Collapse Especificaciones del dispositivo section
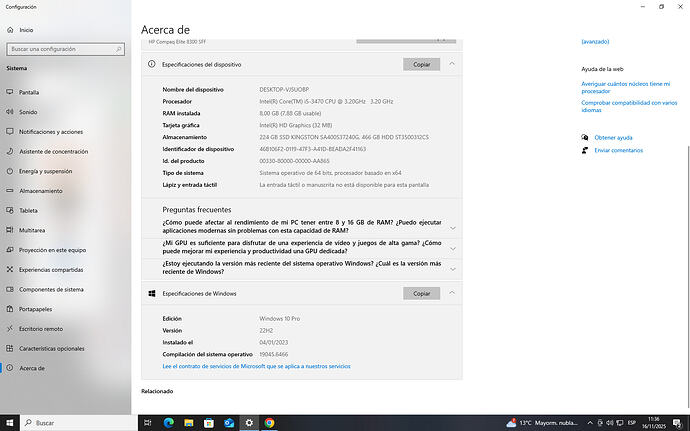690x431 pixels. click(452, 64)
